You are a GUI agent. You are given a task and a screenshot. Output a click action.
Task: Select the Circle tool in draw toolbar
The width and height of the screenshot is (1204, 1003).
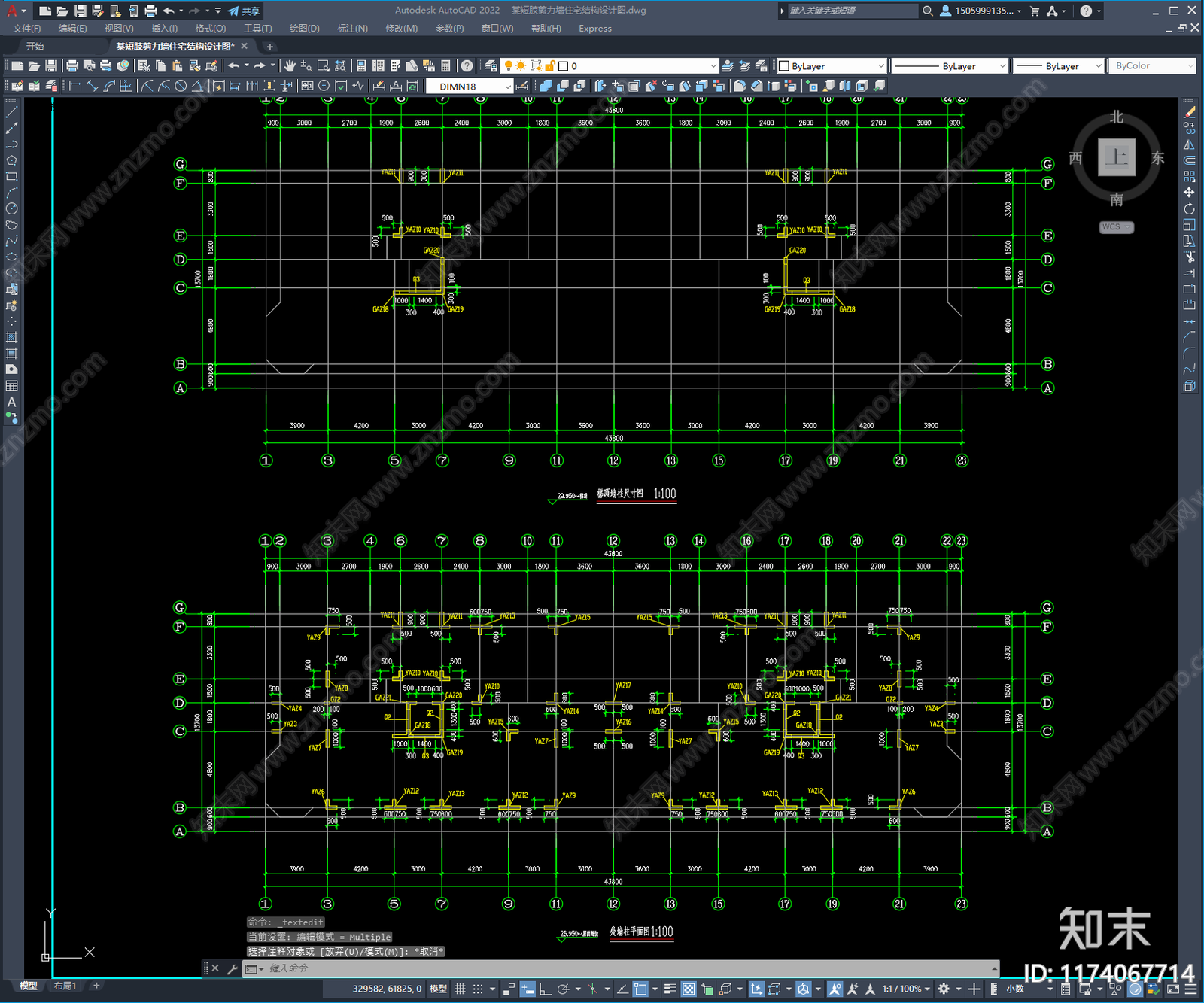[11, 208]
